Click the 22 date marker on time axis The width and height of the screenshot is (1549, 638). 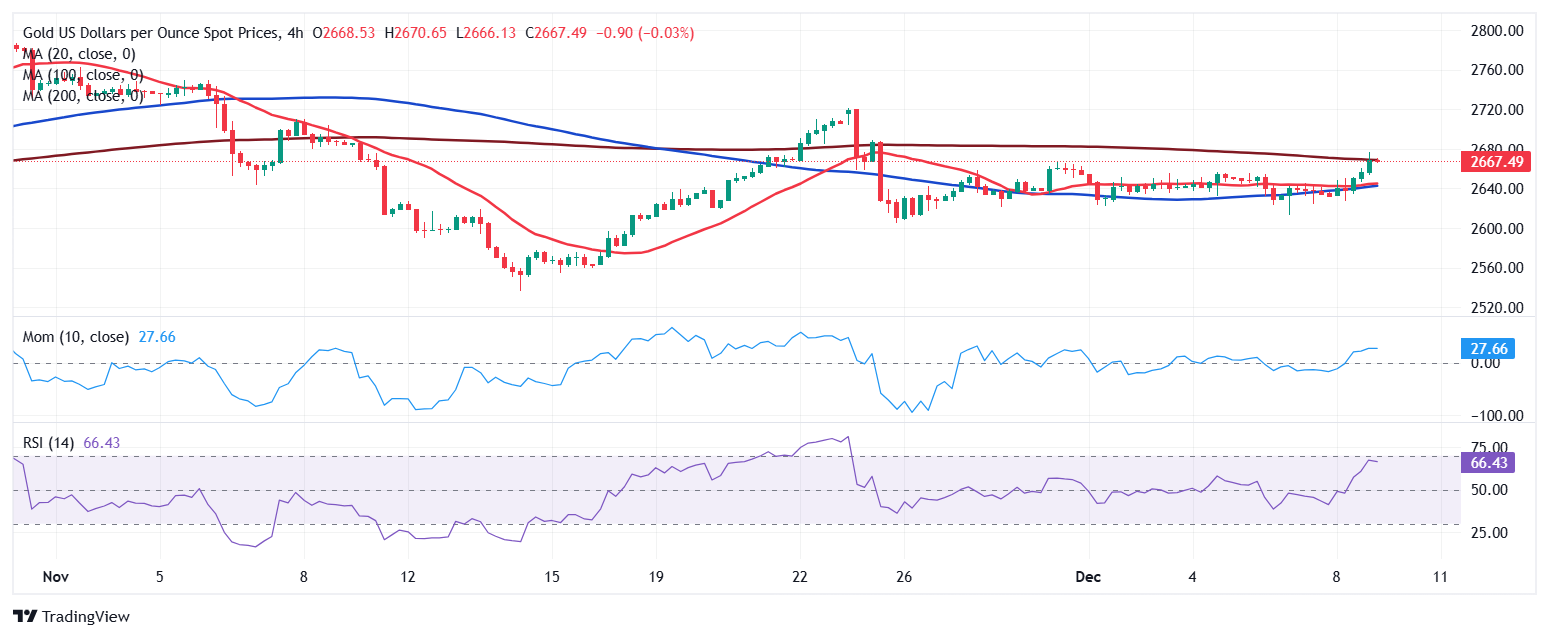[799, 577]
